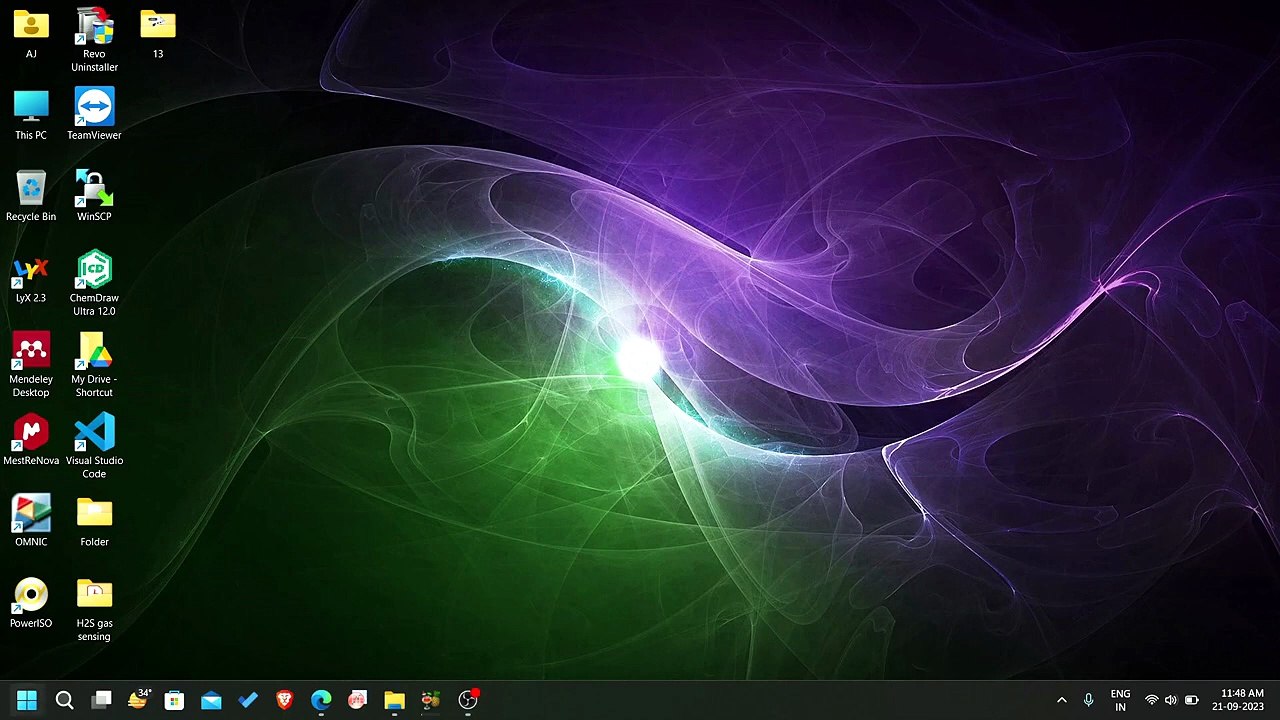Open taskbar Search

coord(64,700)
